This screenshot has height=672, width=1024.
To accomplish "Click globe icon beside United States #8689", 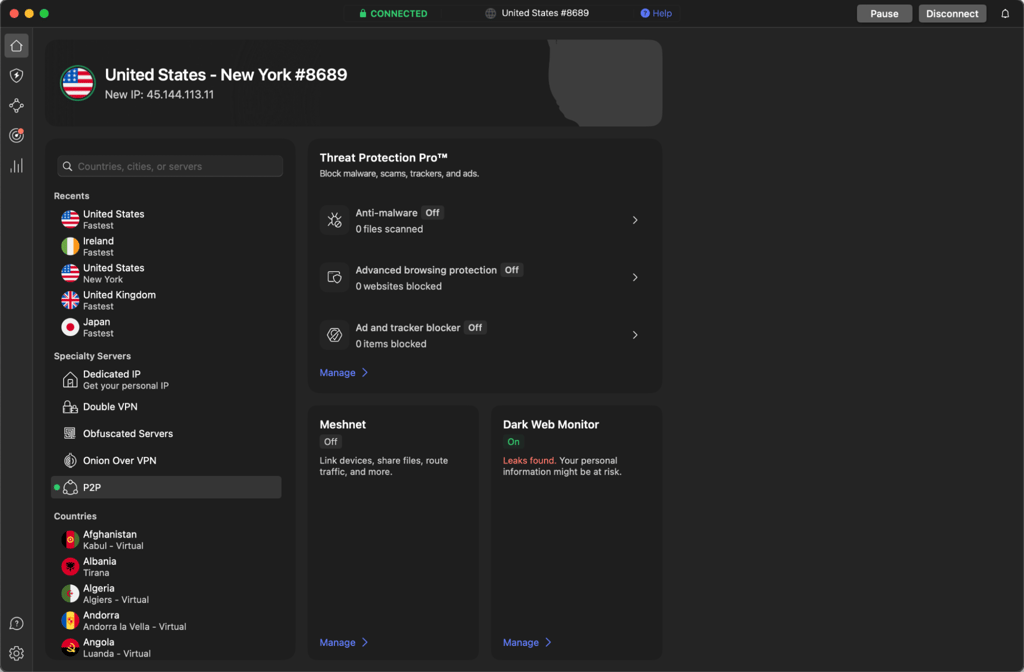I will point(490,13).
